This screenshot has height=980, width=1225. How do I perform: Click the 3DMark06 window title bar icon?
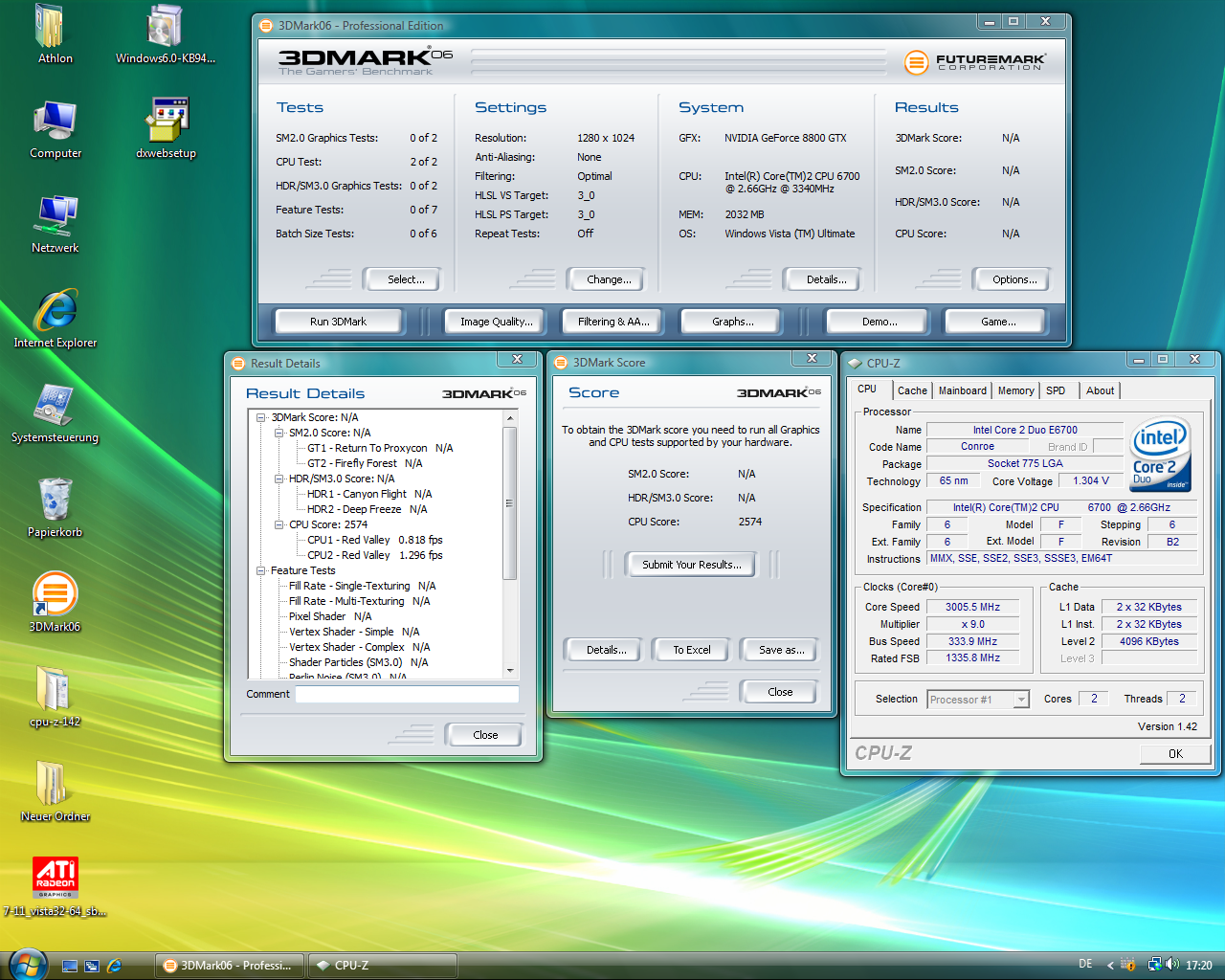266,26
